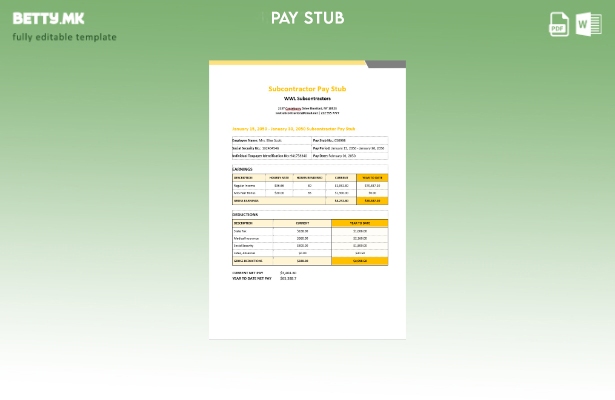Click the yellow YEAR TO DATE header in Earnings table
The height and width of the screenshot is (400, 615).
point(372,178)
